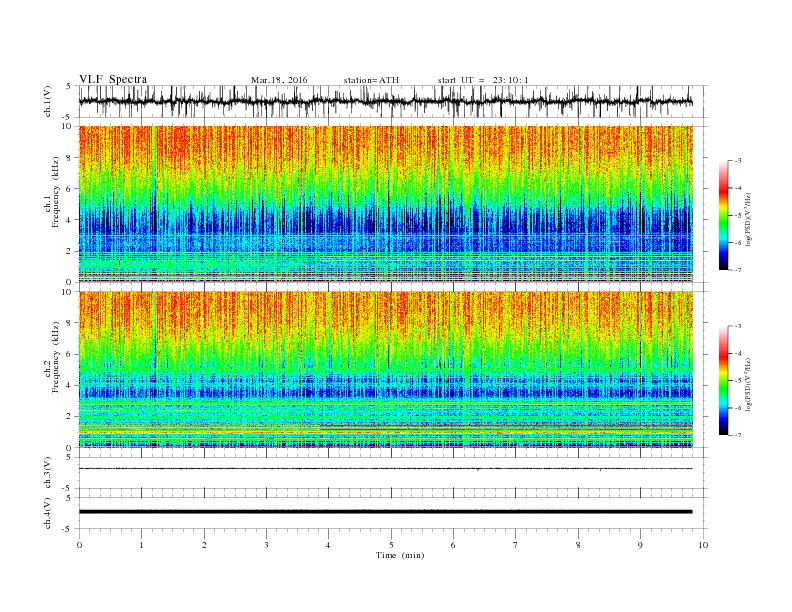Click the ch.4(V) axis label
This screenshot has height=612, width=792.
[x=47, y=513]
